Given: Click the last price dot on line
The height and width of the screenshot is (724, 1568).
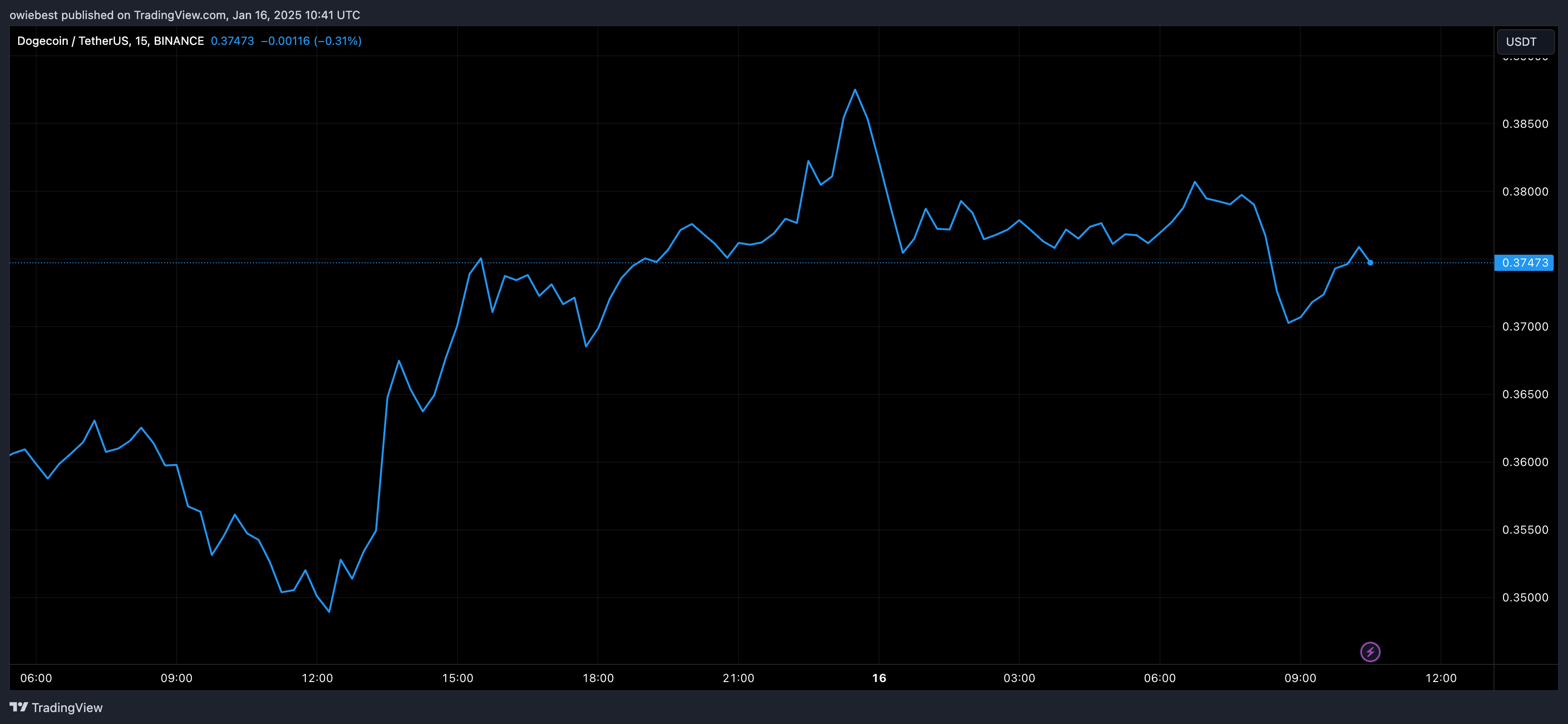Looking at the screenshot, I should coord(1370,263).
